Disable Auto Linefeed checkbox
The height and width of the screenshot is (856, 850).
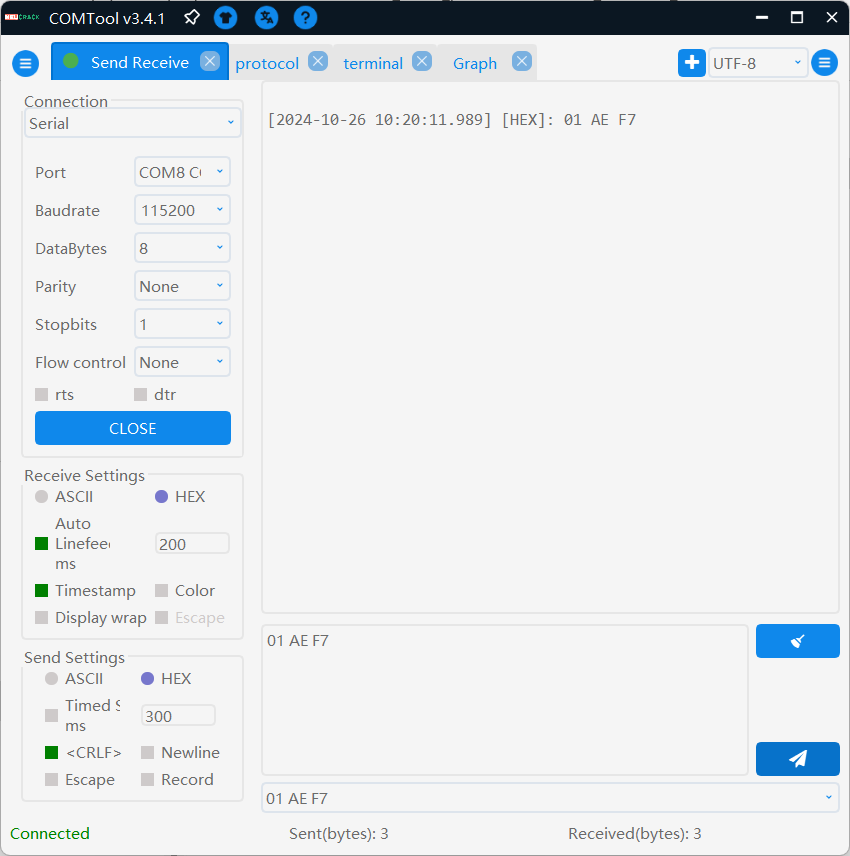pyautogui.click(x=41, y=544)
